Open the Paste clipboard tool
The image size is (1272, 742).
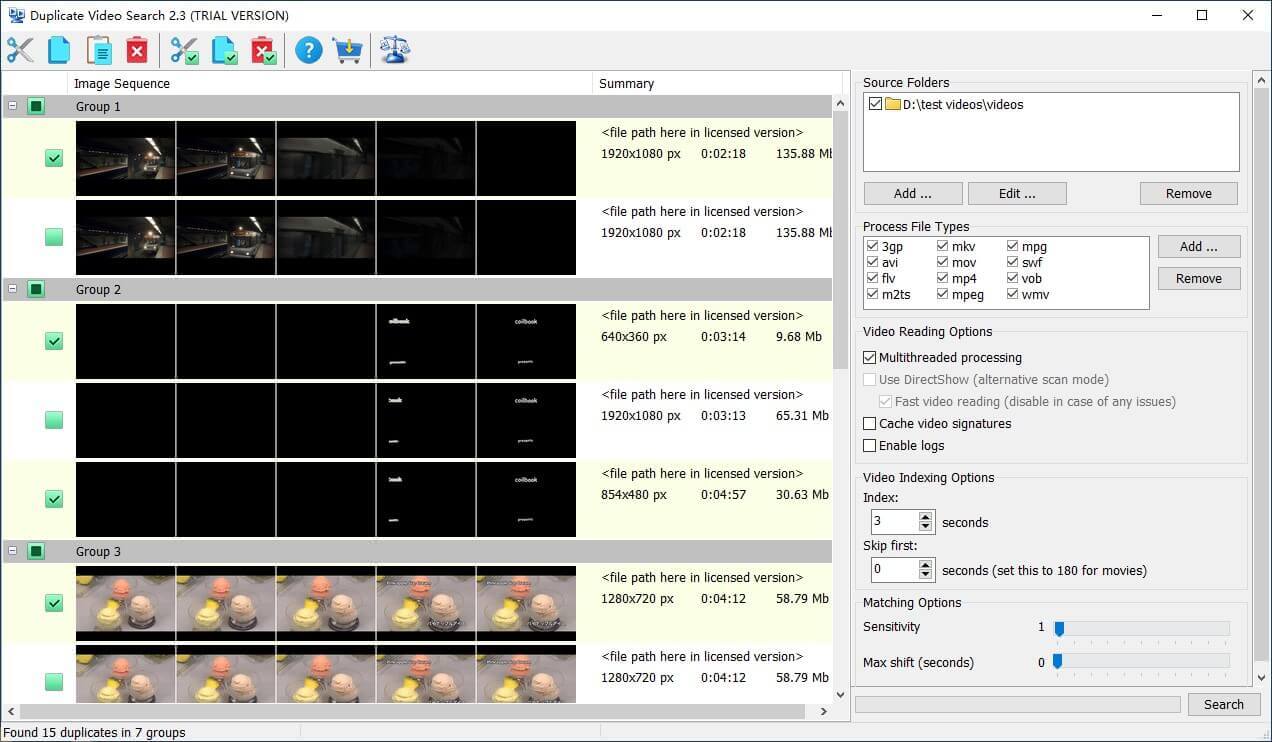97,49
